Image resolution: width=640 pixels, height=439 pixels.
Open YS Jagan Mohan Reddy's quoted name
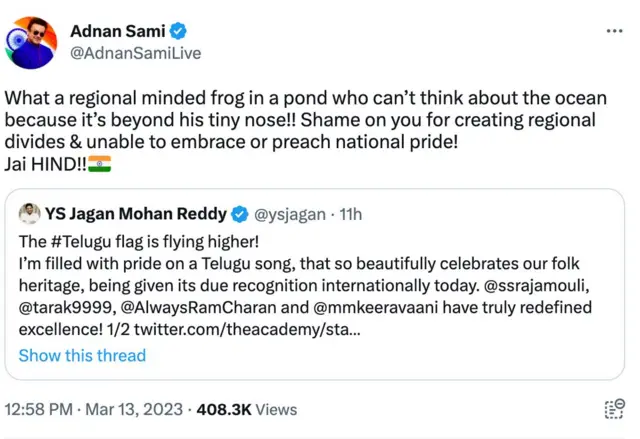coord(135,213)
